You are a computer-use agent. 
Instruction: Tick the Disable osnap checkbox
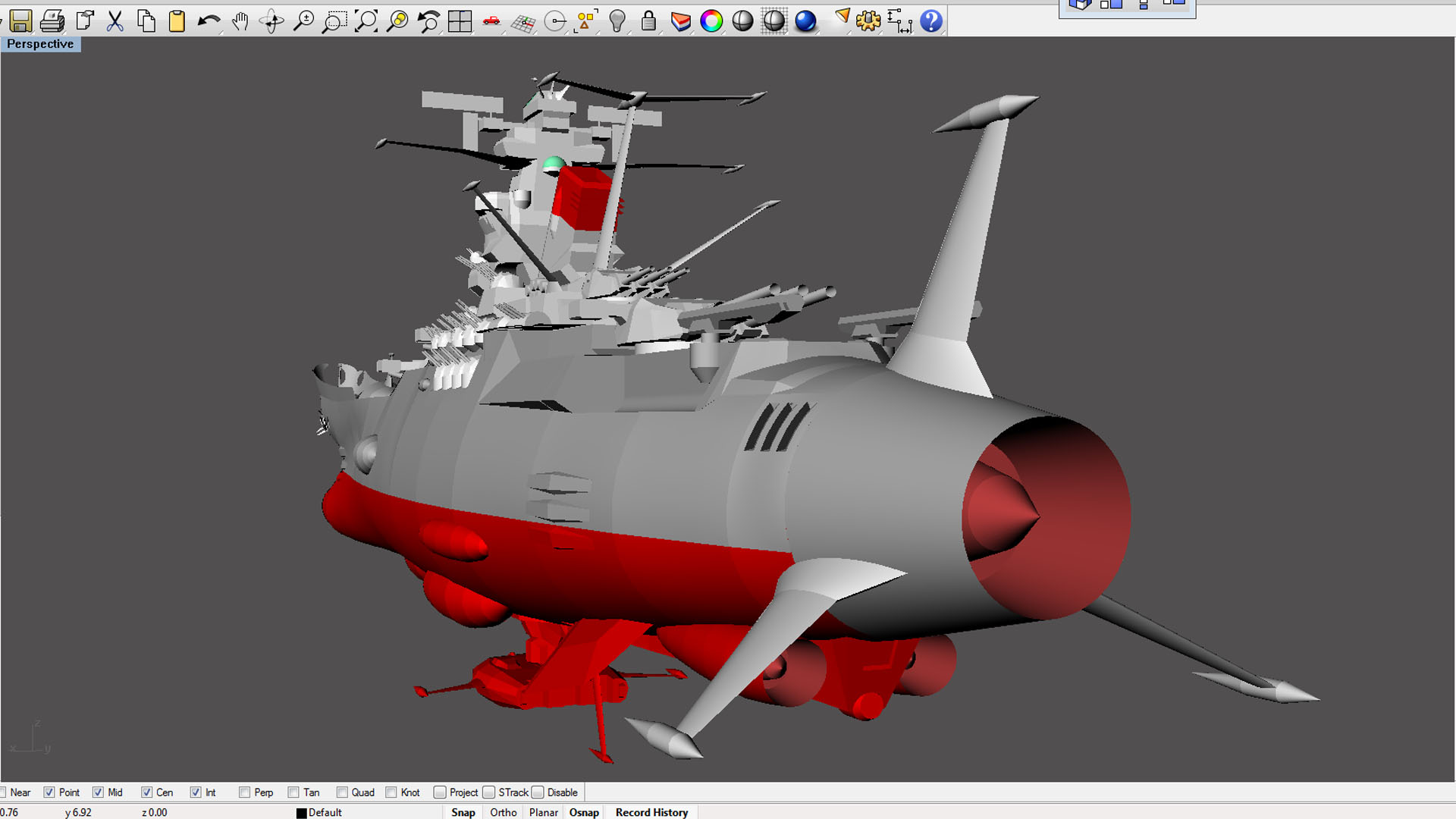[x=538, y=792]
